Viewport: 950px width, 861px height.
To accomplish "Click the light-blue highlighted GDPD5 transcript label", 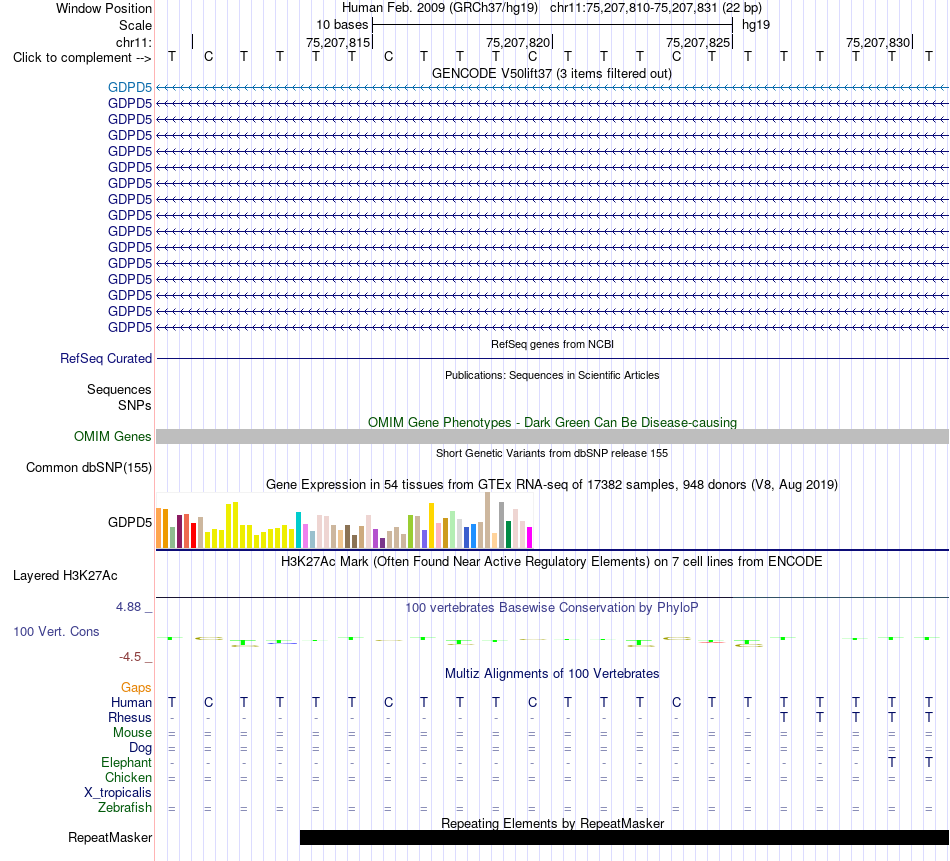I will 130,87.
